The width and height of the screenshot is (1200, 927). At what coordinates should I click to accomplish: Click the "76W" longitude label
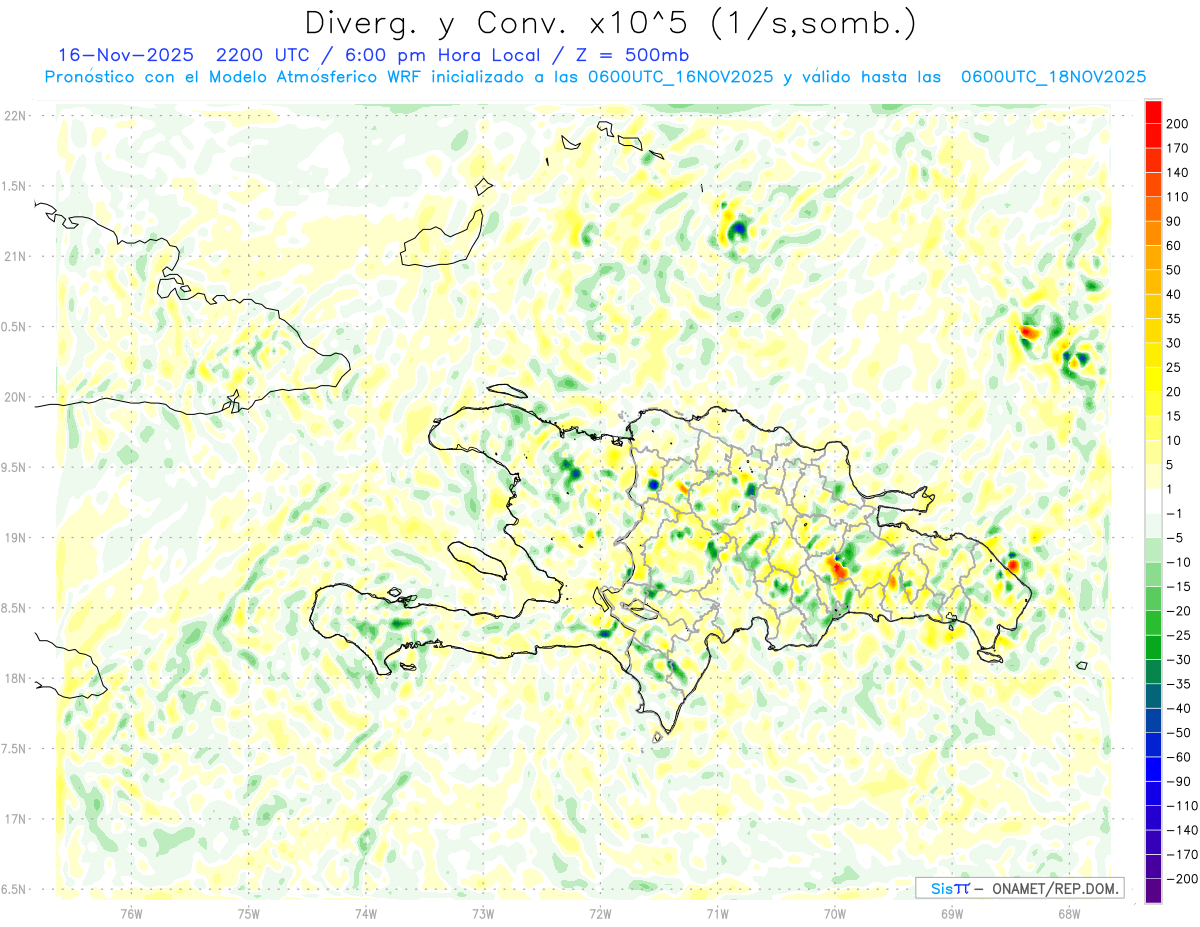131,912
